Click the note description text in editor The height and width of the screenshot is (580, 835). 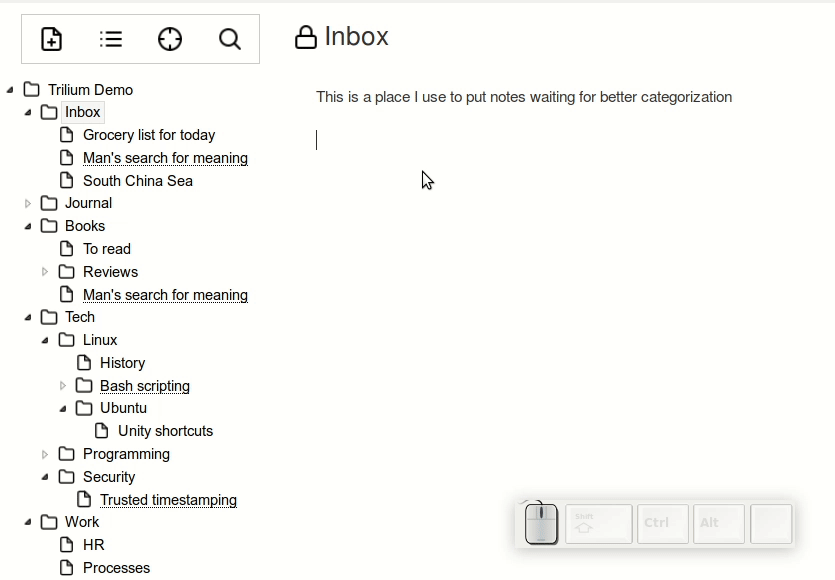pyautogui.click(x=523, y=97)
